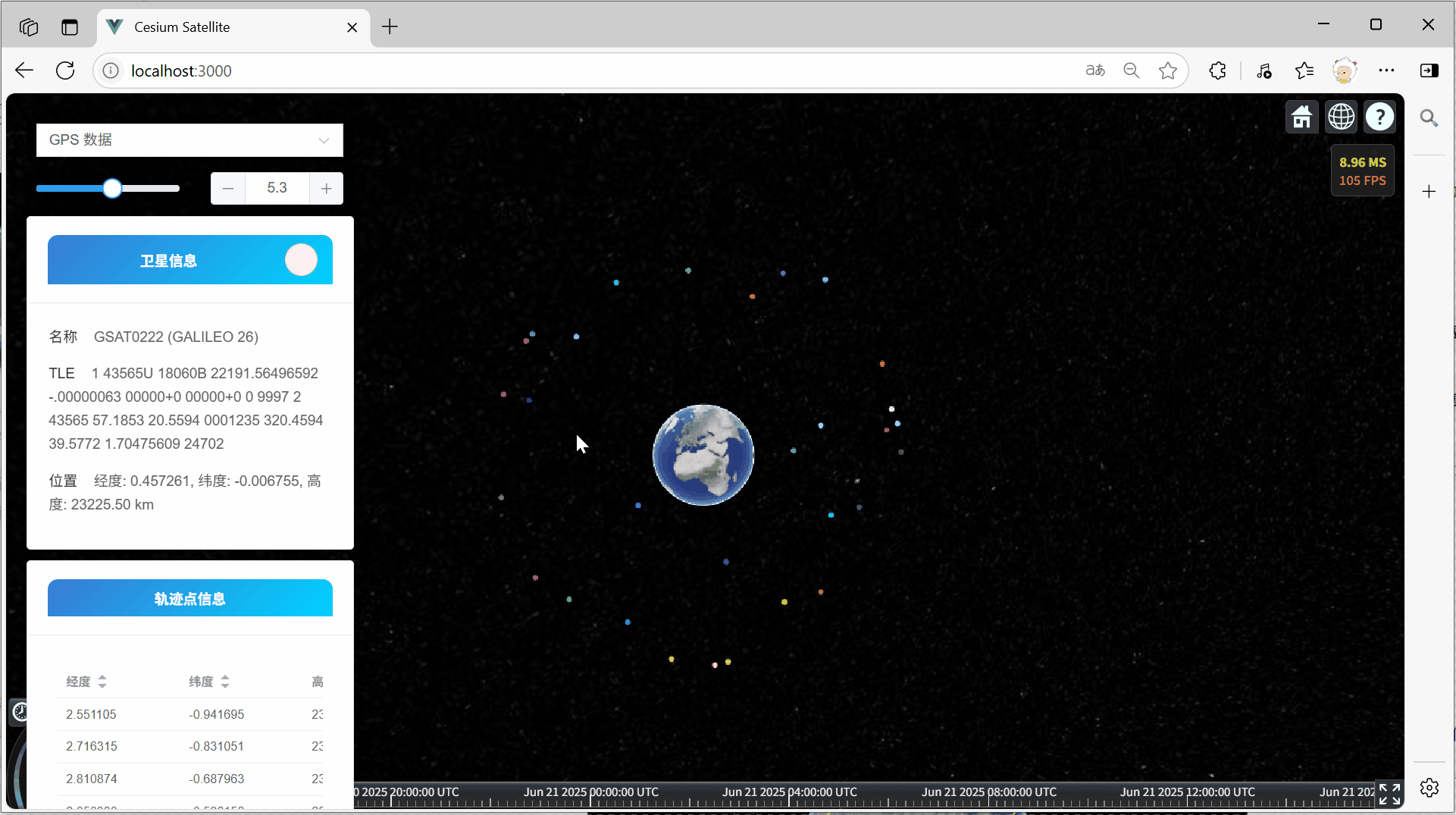Viewport: 1456px width, 815px height.
Task: Click the blue slider handle
Action: point(112,188)
